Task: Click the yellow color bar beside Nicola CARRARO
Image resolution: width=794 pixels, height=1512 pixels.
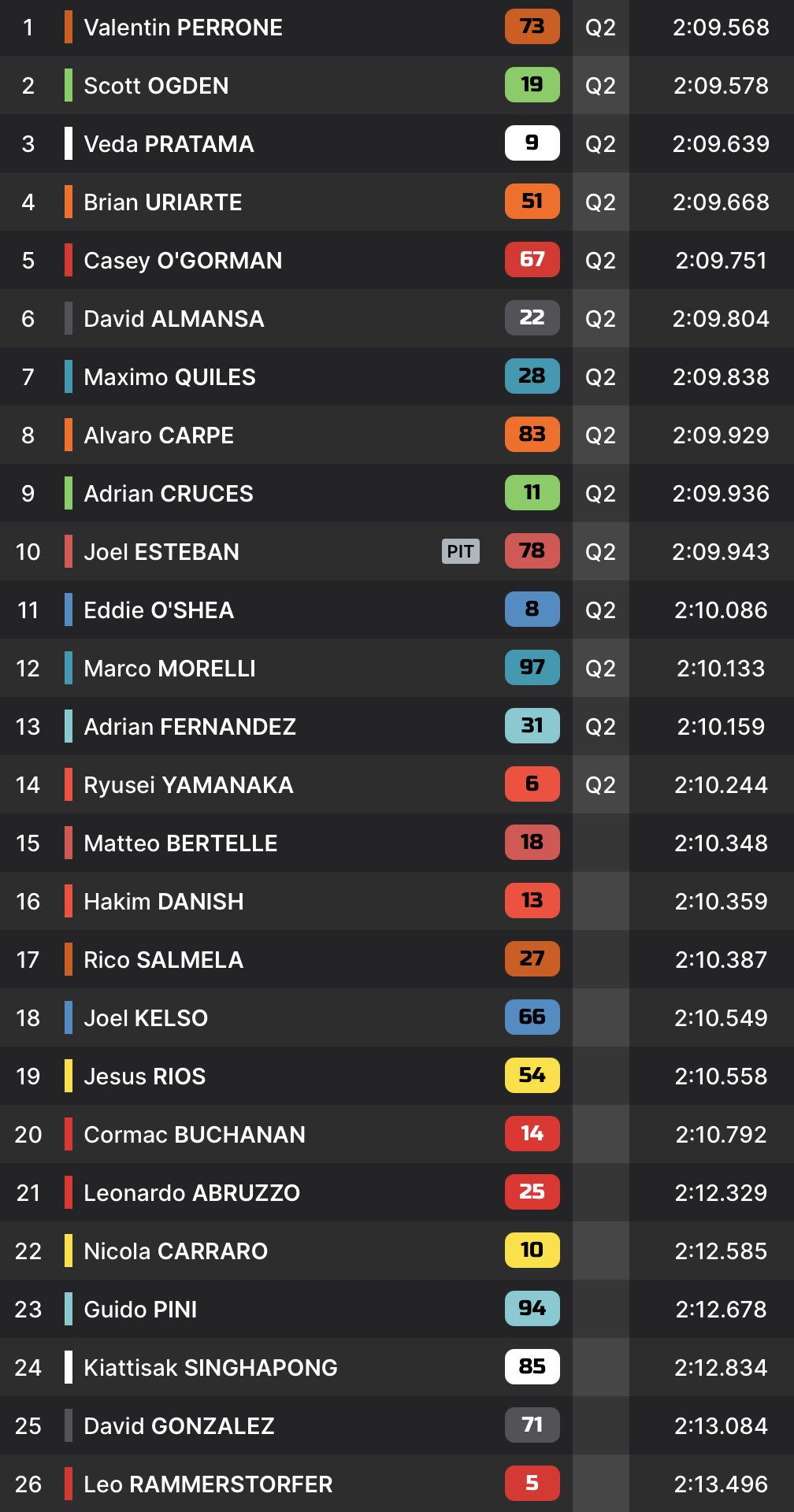Action: point(69,1251)
